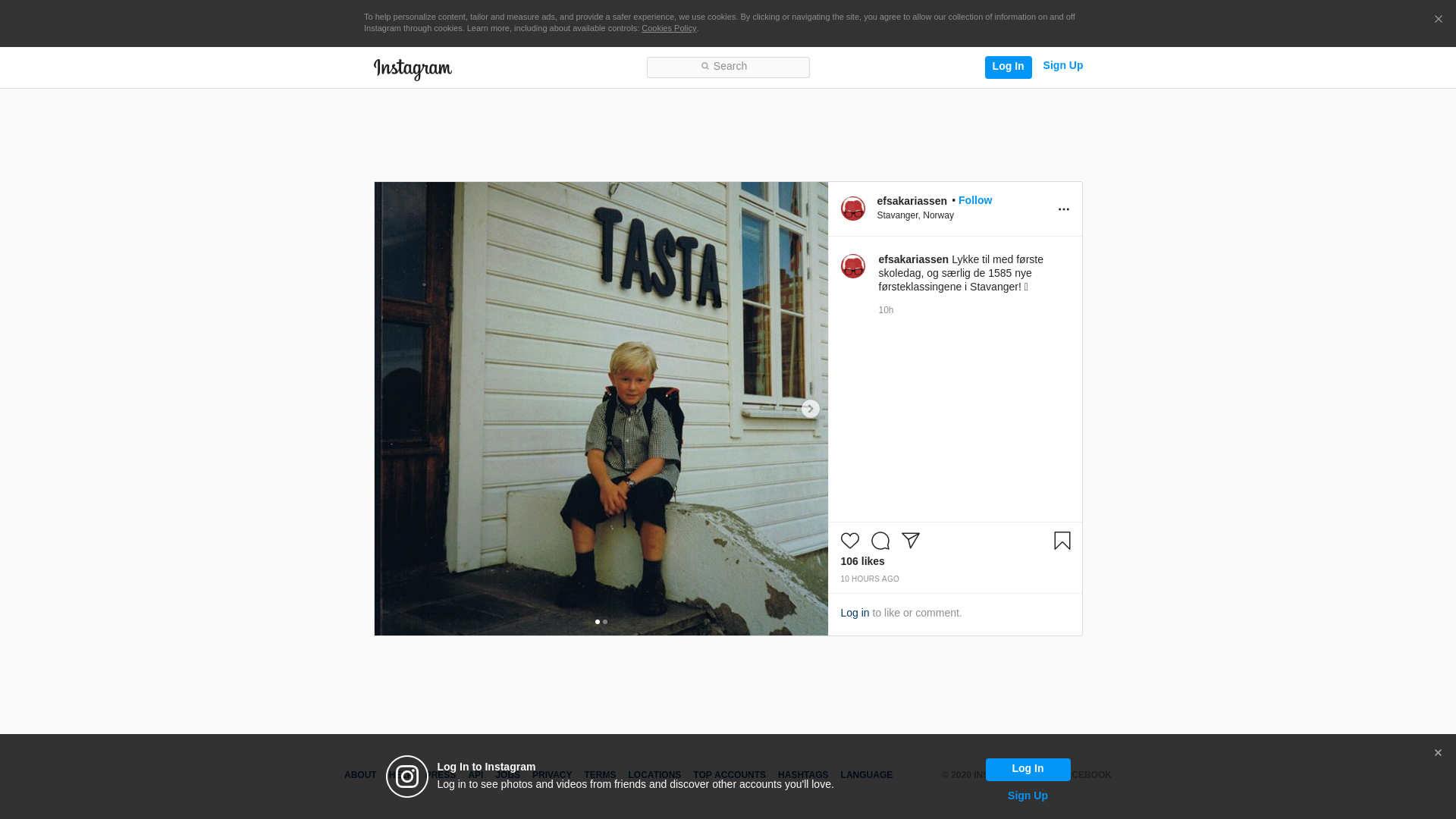The width and height of the screenshot is (1456, 819).
Task: Go to Instagram home via logo
Action: tap(413, 69)
